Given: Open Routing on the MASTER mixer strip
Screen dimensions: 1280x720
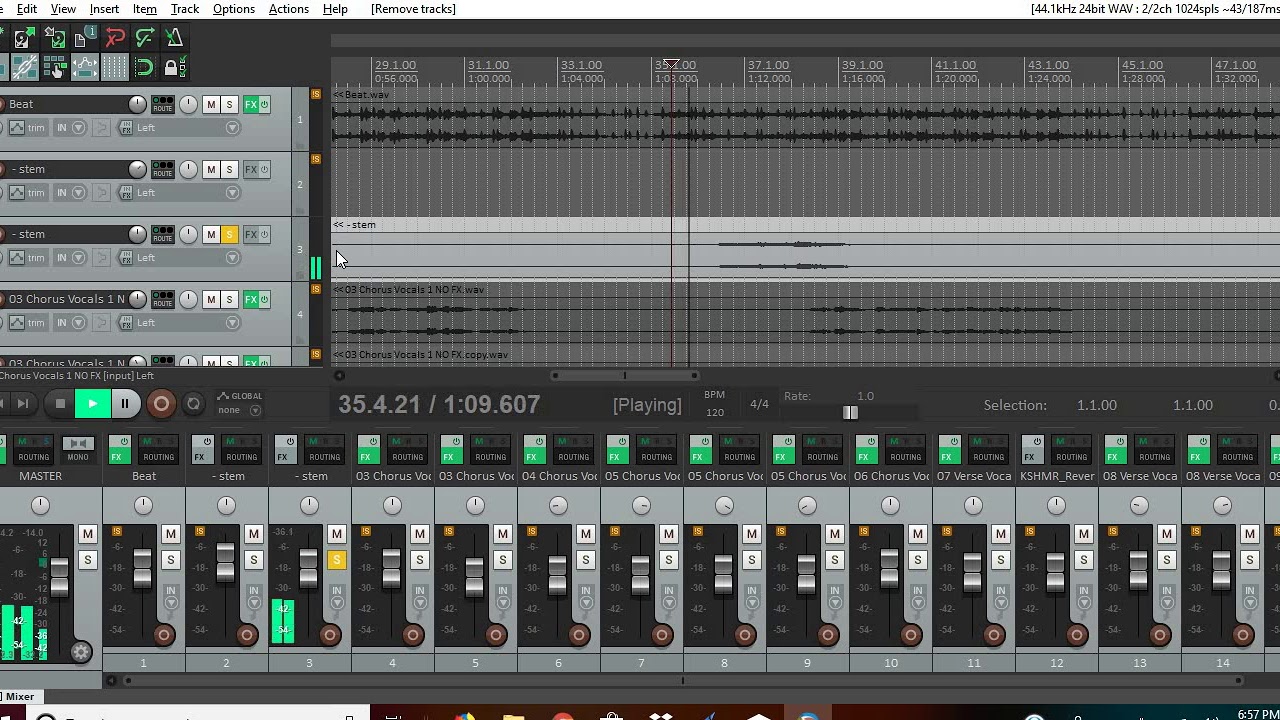Looking at the screenshot, I should [x=33, y=457].
